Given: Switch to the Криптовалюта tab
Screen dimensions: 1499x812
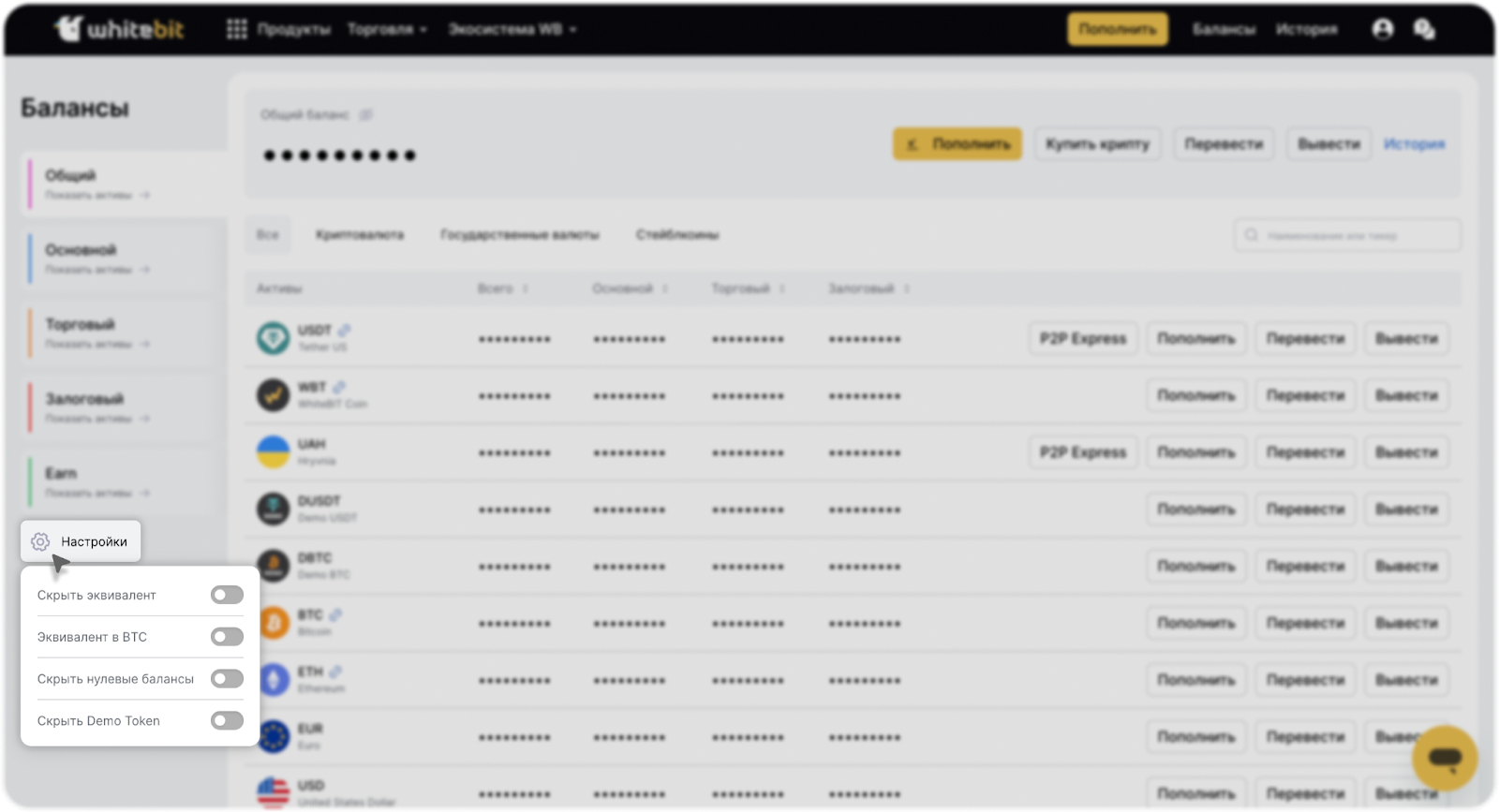Looking at the screenshot, I should (x=360, y=234).
